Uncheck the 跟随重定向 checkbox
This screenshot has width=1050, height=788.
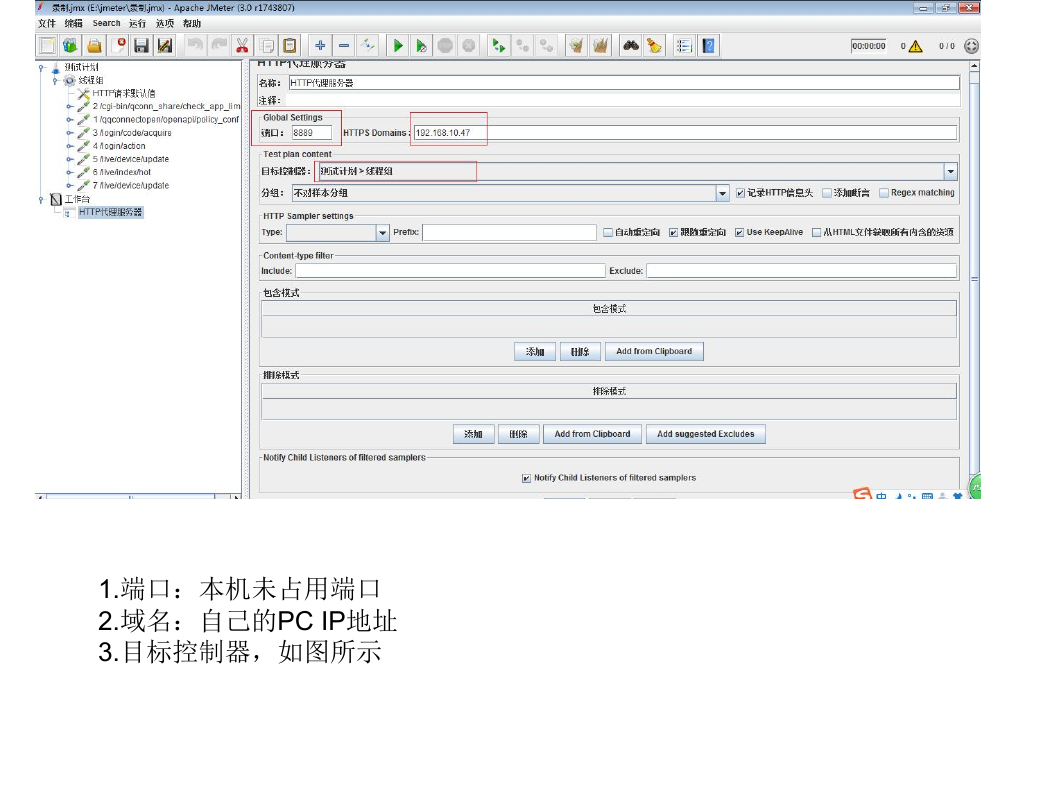(674, 232)
